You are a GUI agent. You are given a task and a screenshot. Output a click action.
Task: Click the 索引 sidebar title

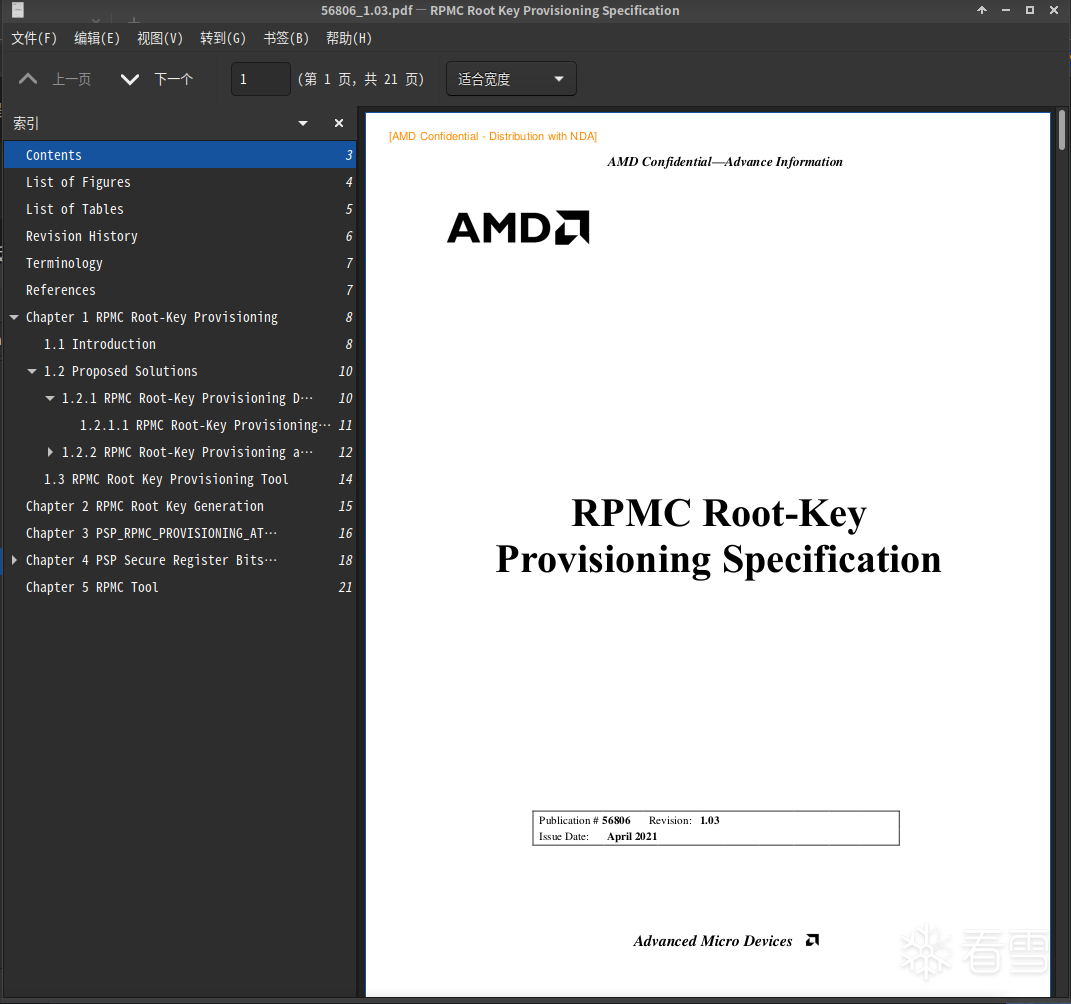coord(26,123)
